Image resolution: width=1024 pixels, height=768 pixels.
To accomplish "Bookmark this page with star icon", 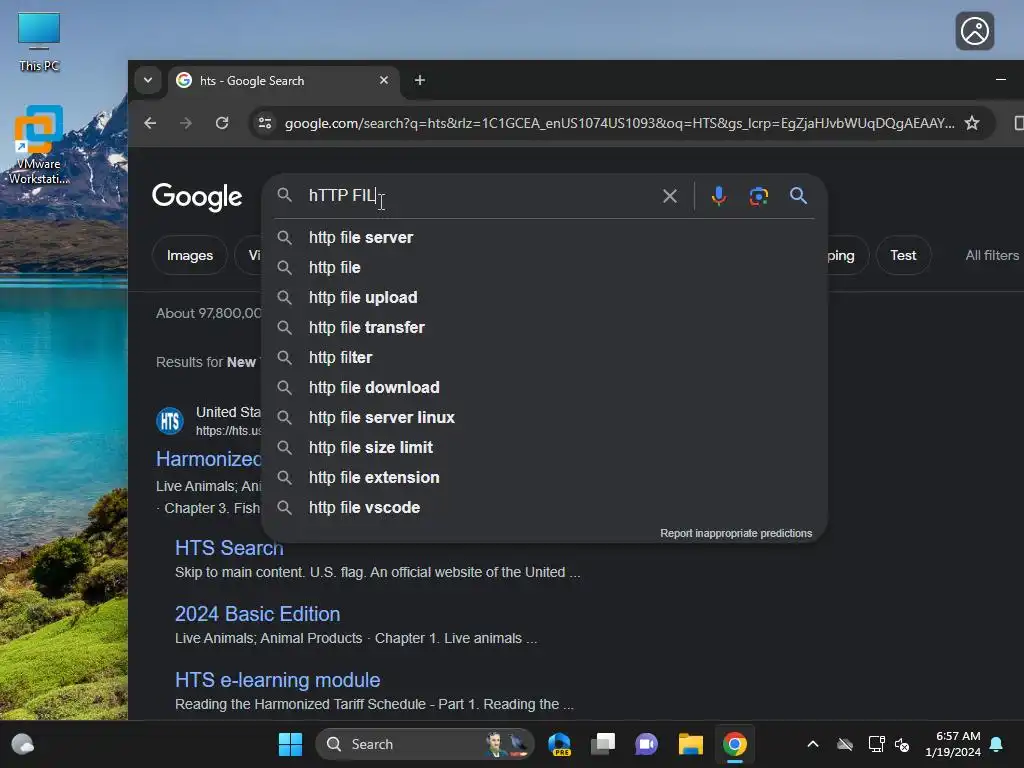I will (972, 123).
